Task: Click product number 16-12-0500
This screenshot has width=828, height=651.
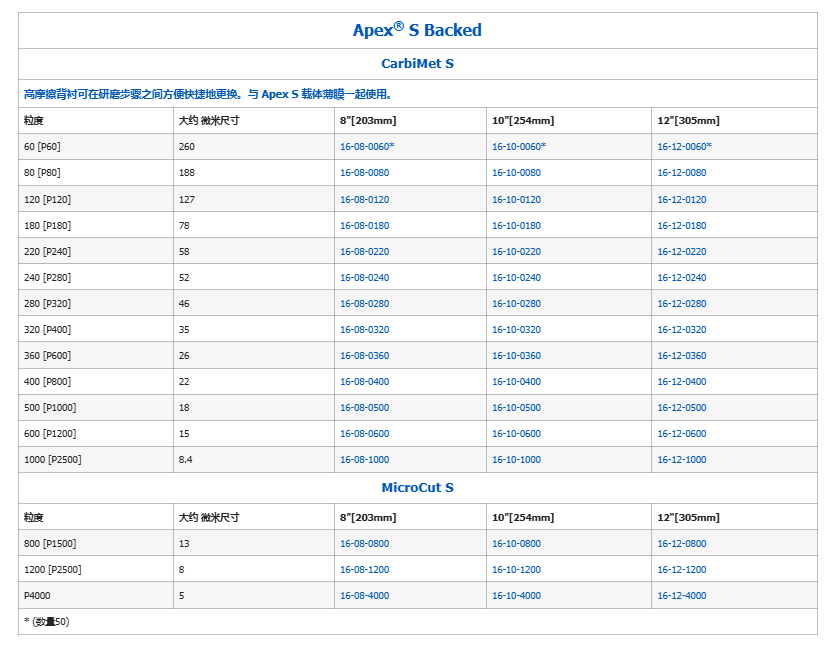Action: point(682,408)
